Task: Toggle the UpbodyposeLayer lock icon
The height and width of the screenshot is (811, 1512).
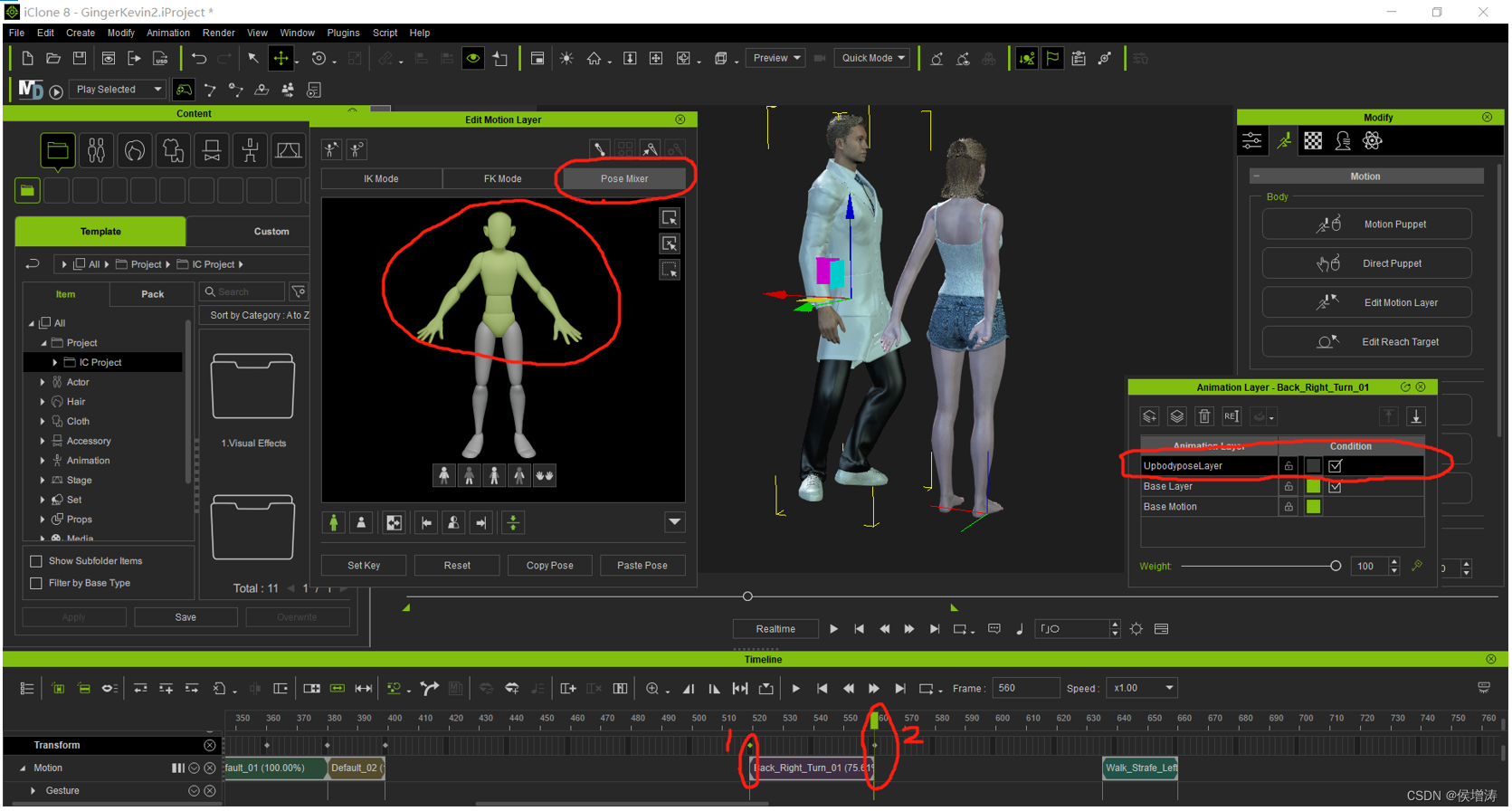Action: point(1289,466)
